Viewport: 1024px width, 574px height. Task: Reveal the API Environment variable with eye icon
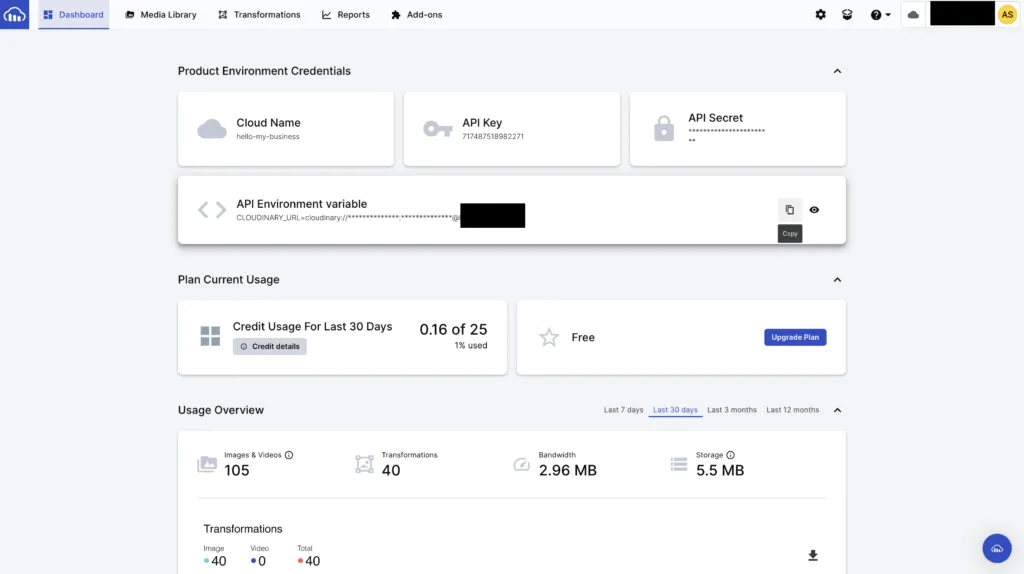click(814, 210)
